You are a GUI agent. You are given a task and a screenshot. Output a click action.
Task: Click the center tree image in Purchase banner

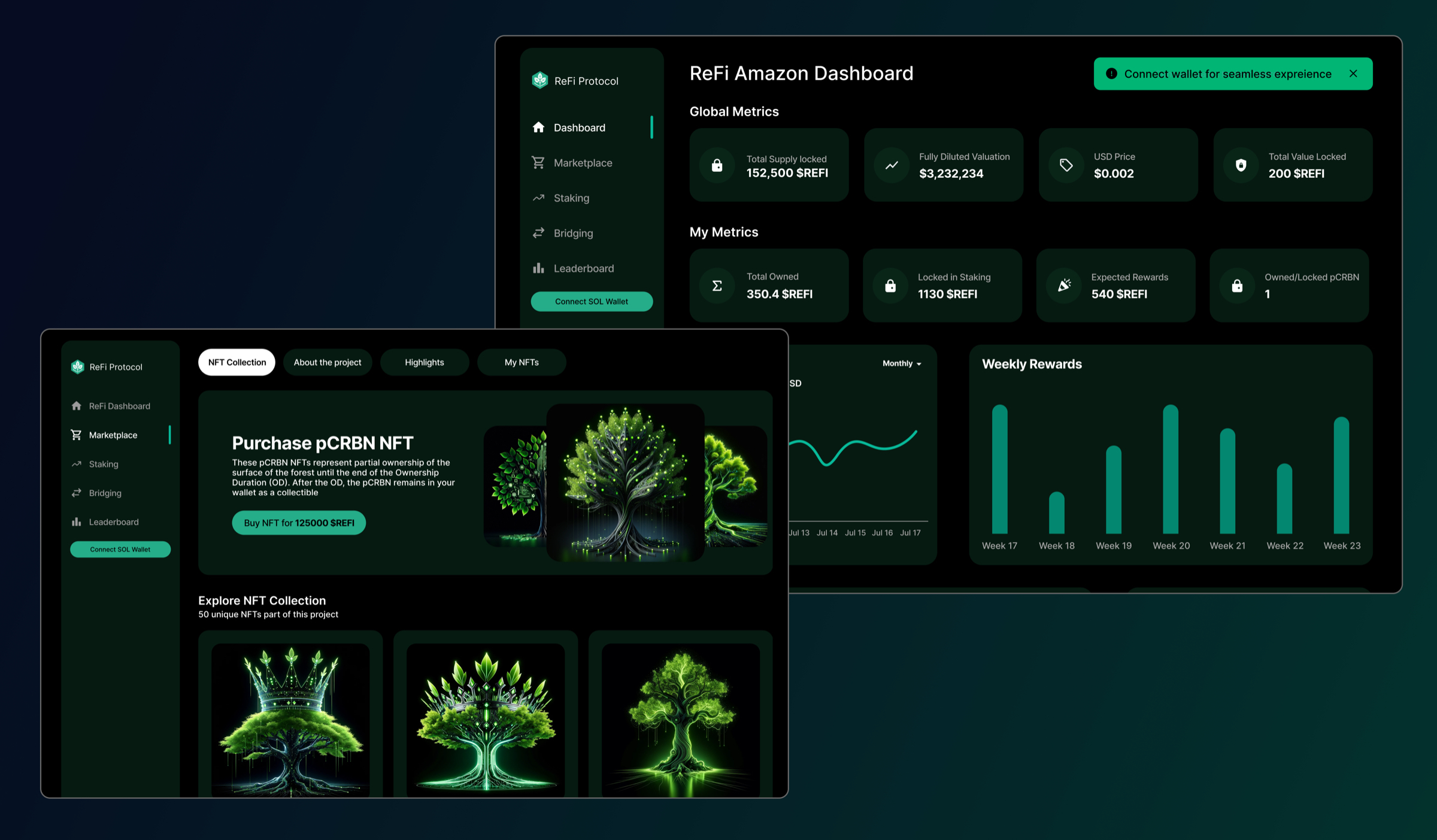pos(626,483)
